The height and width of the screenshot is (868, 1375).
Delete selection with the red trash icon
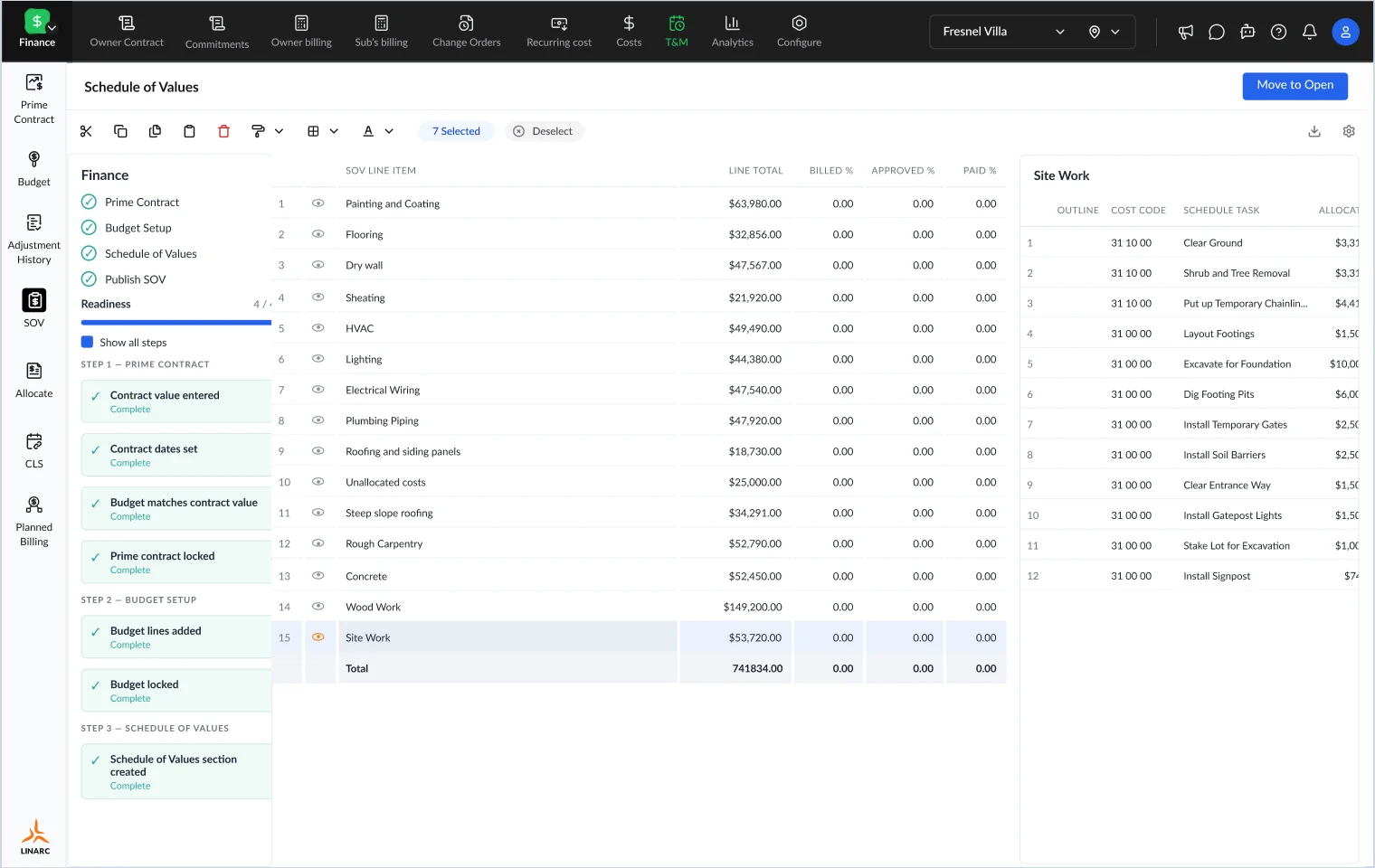coord(223,131)
